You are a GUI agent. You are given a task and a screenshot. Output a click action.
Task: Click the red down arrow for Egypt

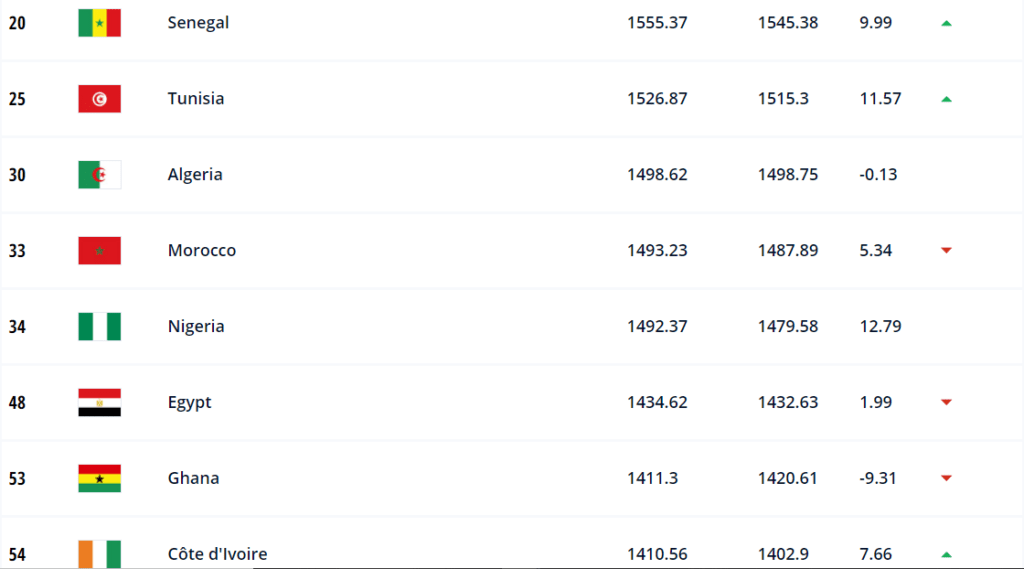click(946, 402)
